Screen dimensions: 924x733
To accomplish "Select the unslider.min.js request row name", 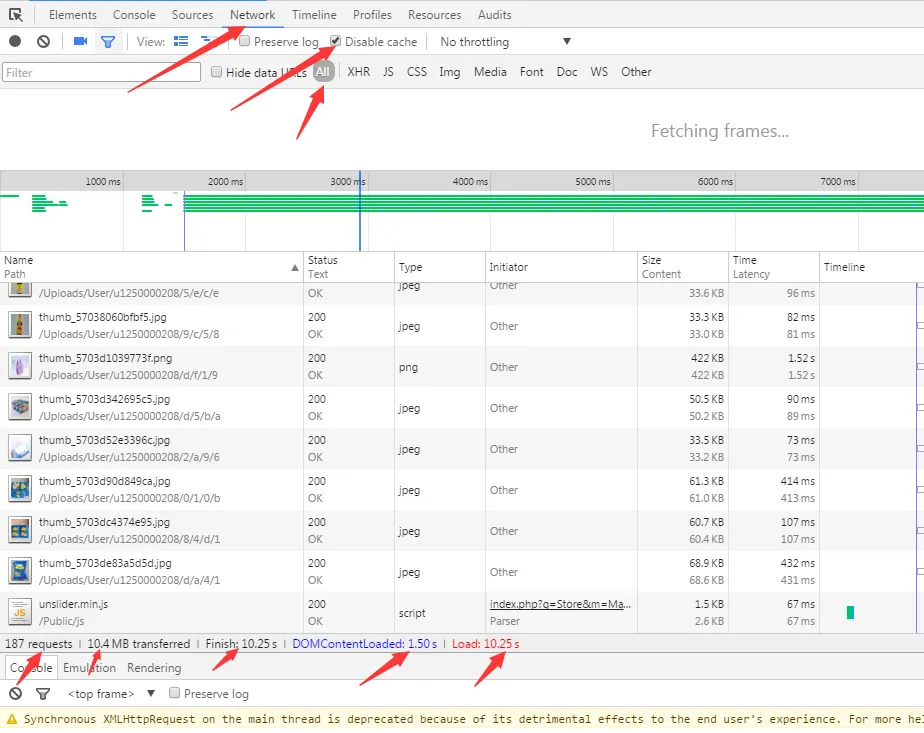I will coord(73,604).
